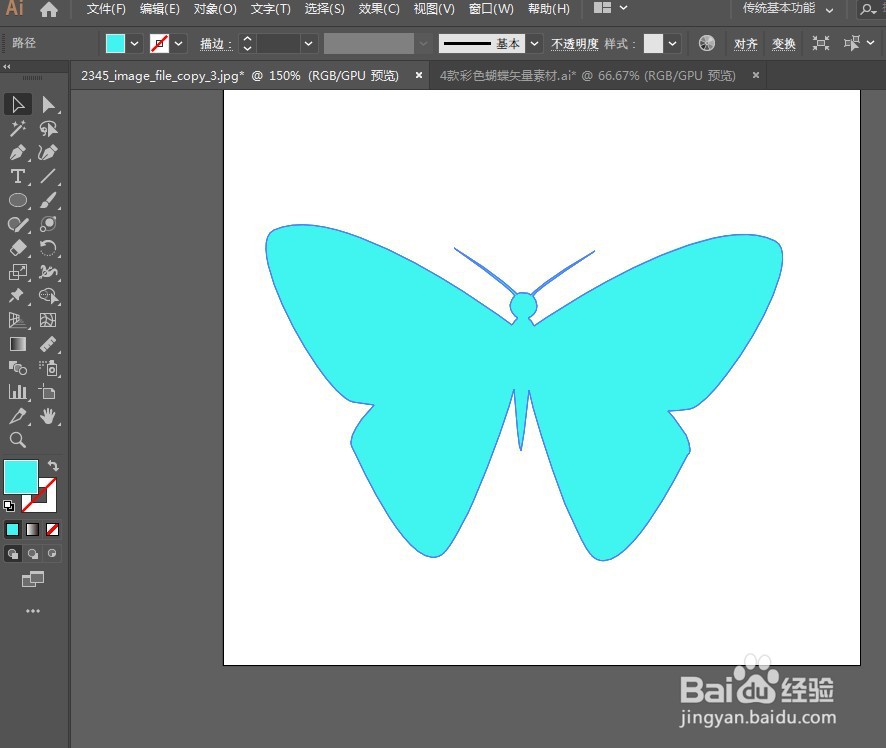Select the Shape Builder tool
This screenshot has height=748, width=886.
click(48, 296)
